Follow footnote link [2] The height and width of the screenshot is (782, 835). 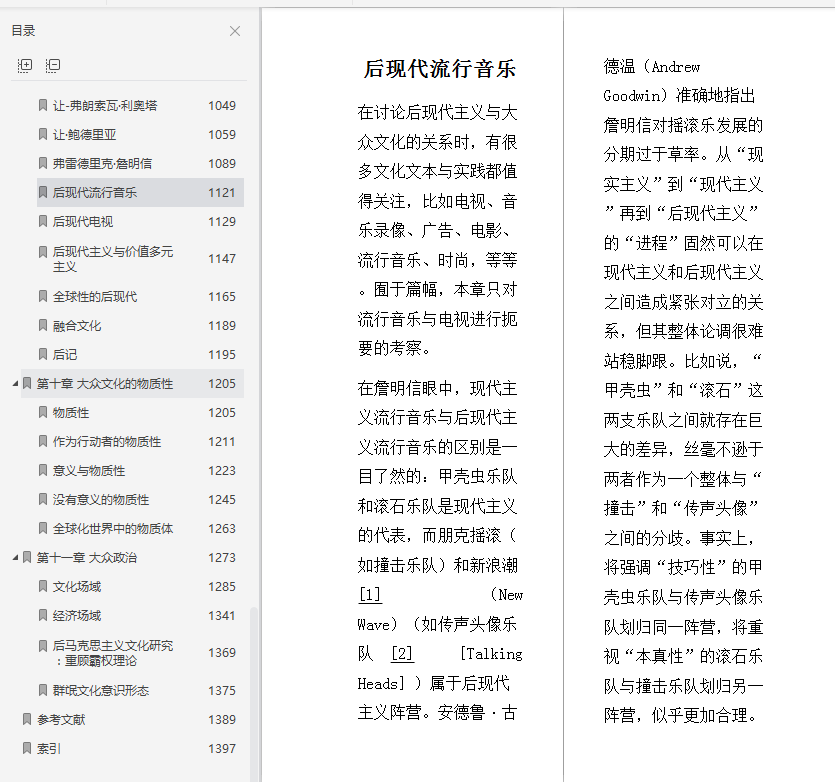(x=402, y=654)
